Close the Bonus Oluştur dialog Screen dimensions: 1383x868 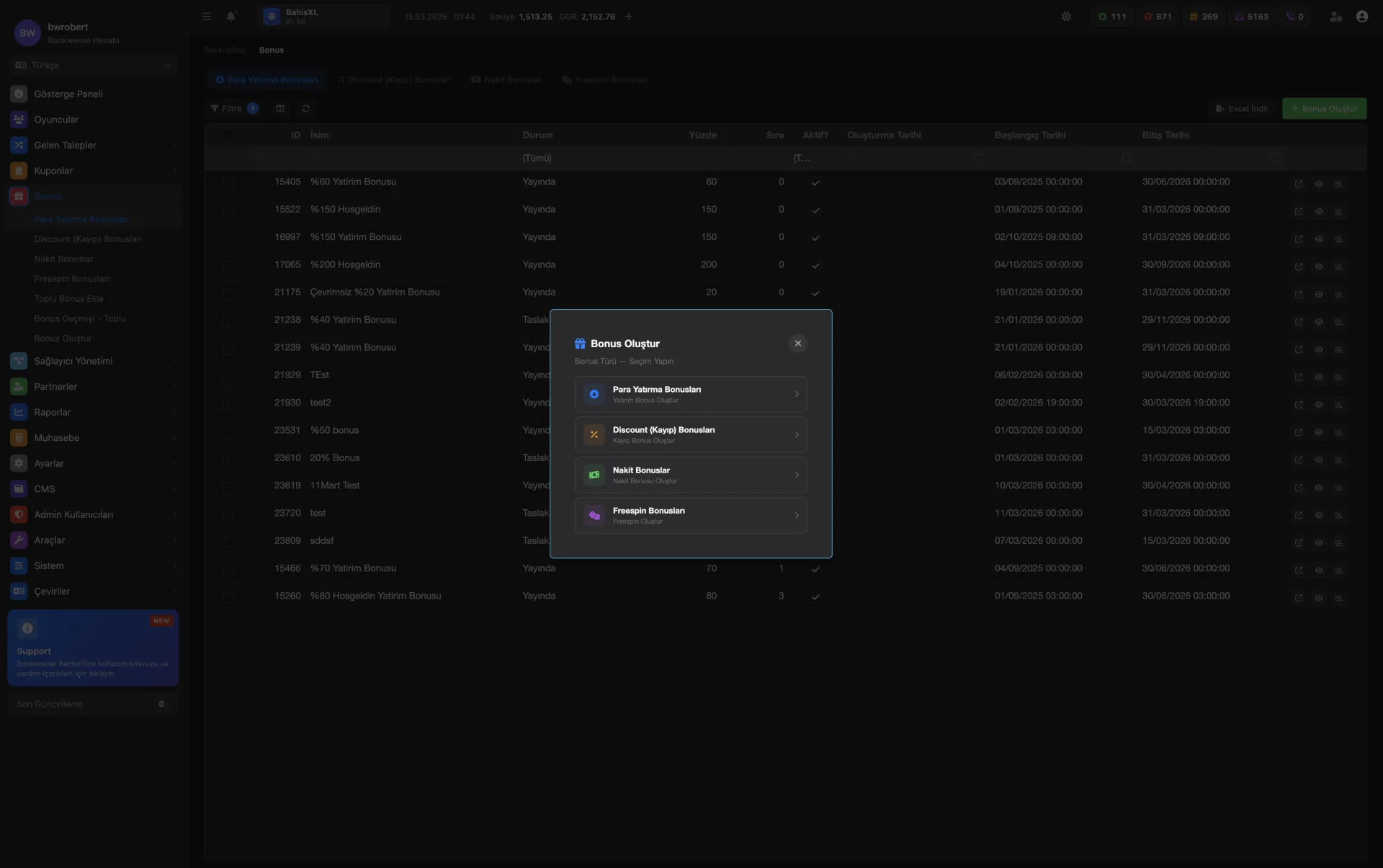(797, 344)
